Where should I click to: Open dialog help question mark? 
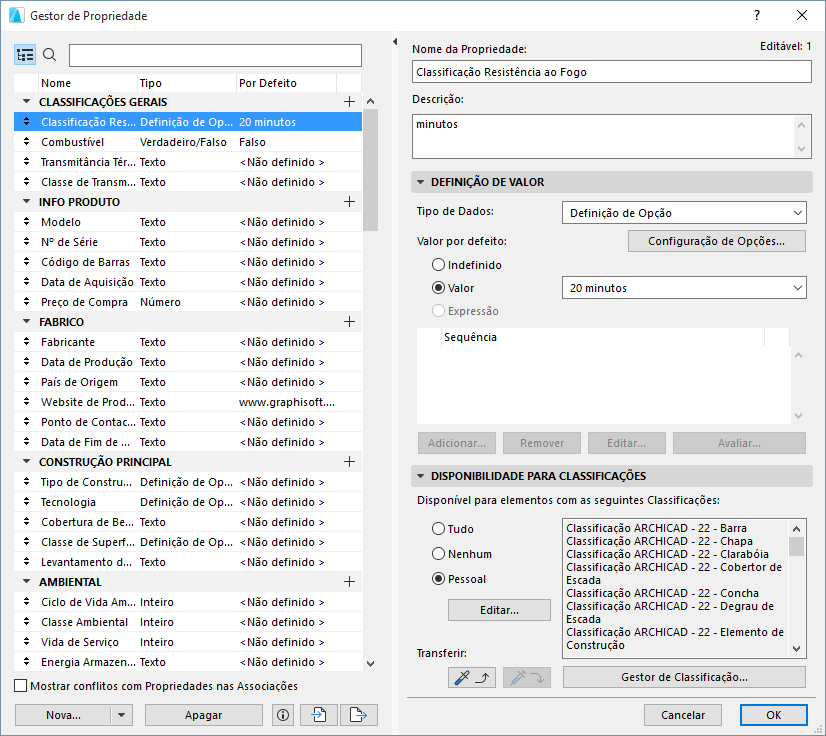point(757,15)
